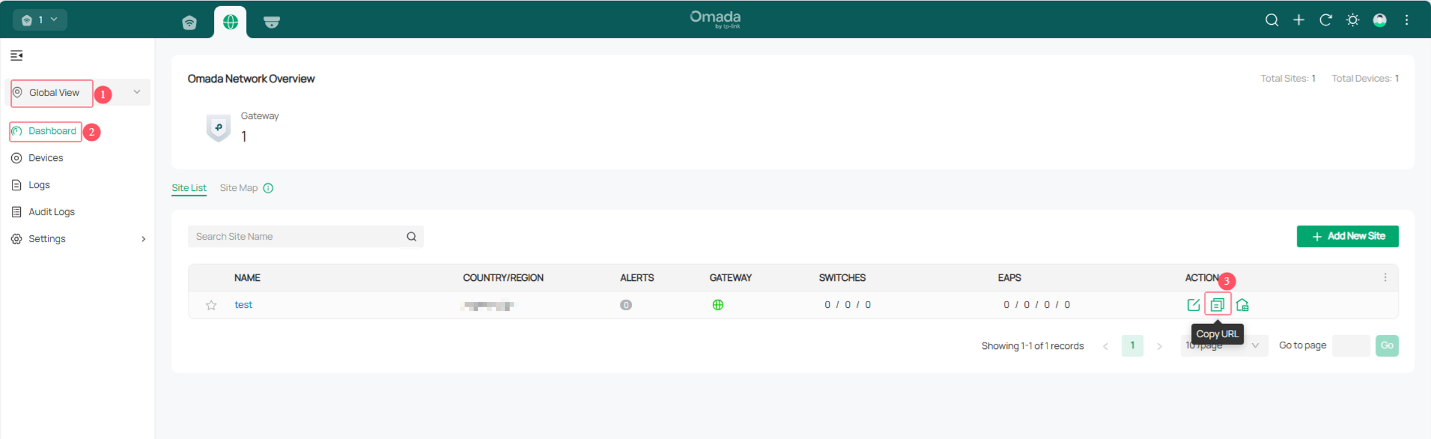Click the refresh icon in the top bar
The height and width of the screenshot is (439, 1431).
(x=1325, y=20)
